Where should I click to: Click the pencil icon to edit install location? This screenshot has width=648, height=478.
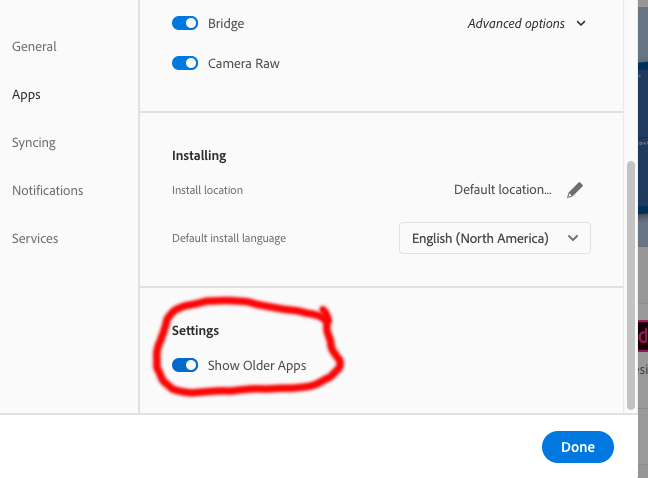574,190
